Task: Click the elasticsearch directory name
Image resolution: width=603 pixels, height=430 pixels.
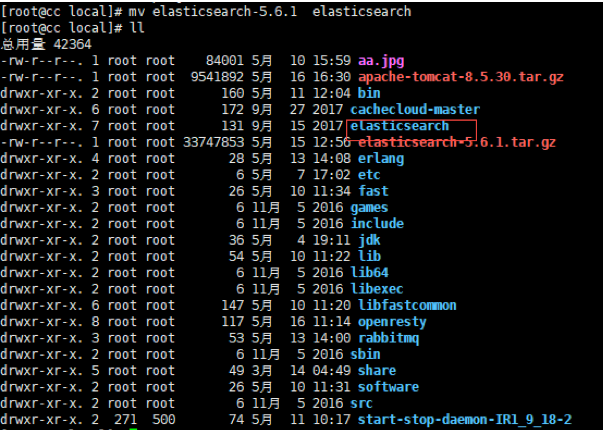Action: click(x=400, y=126)
